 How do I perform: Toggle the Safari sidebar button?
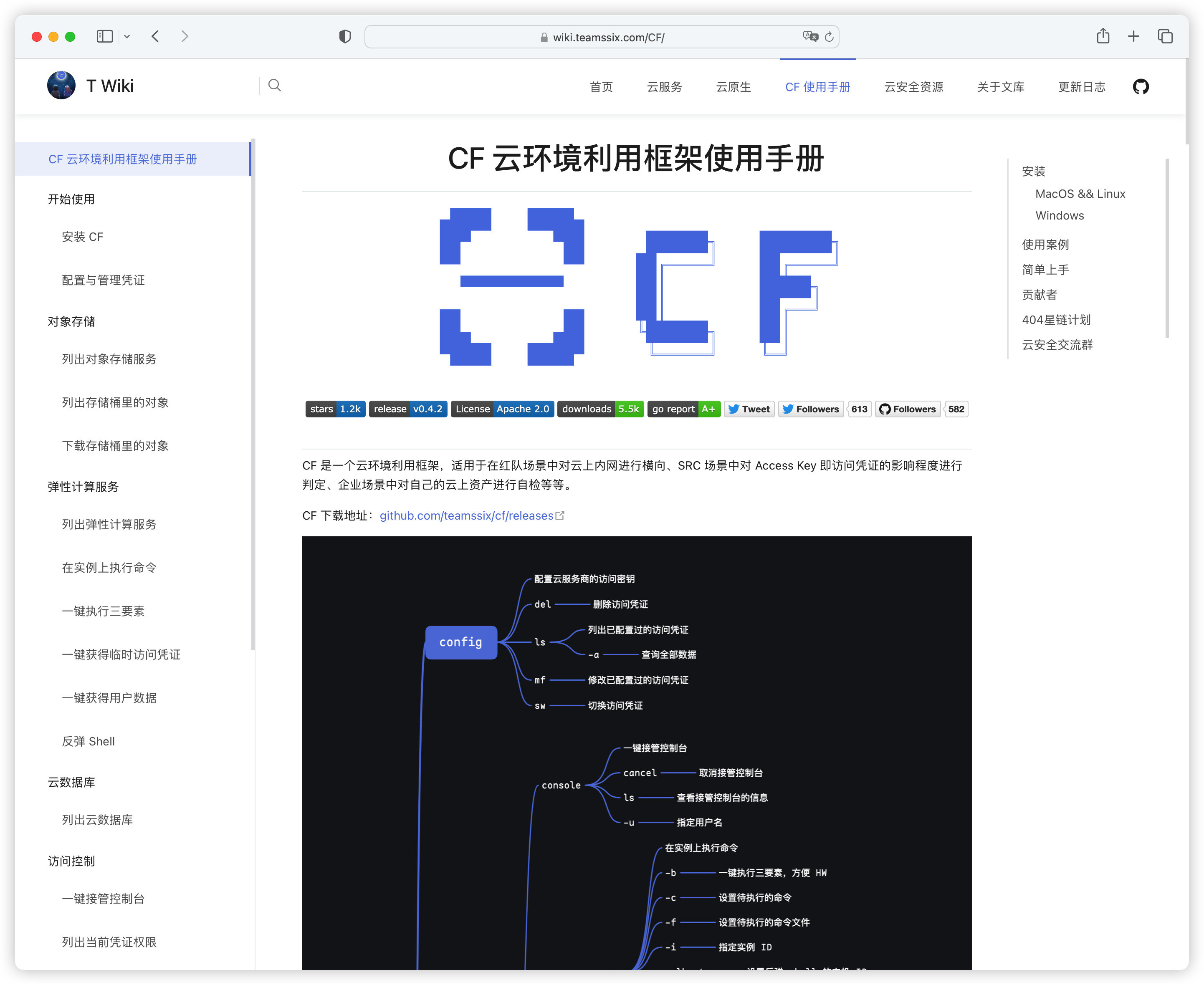(x=105, y=36)
